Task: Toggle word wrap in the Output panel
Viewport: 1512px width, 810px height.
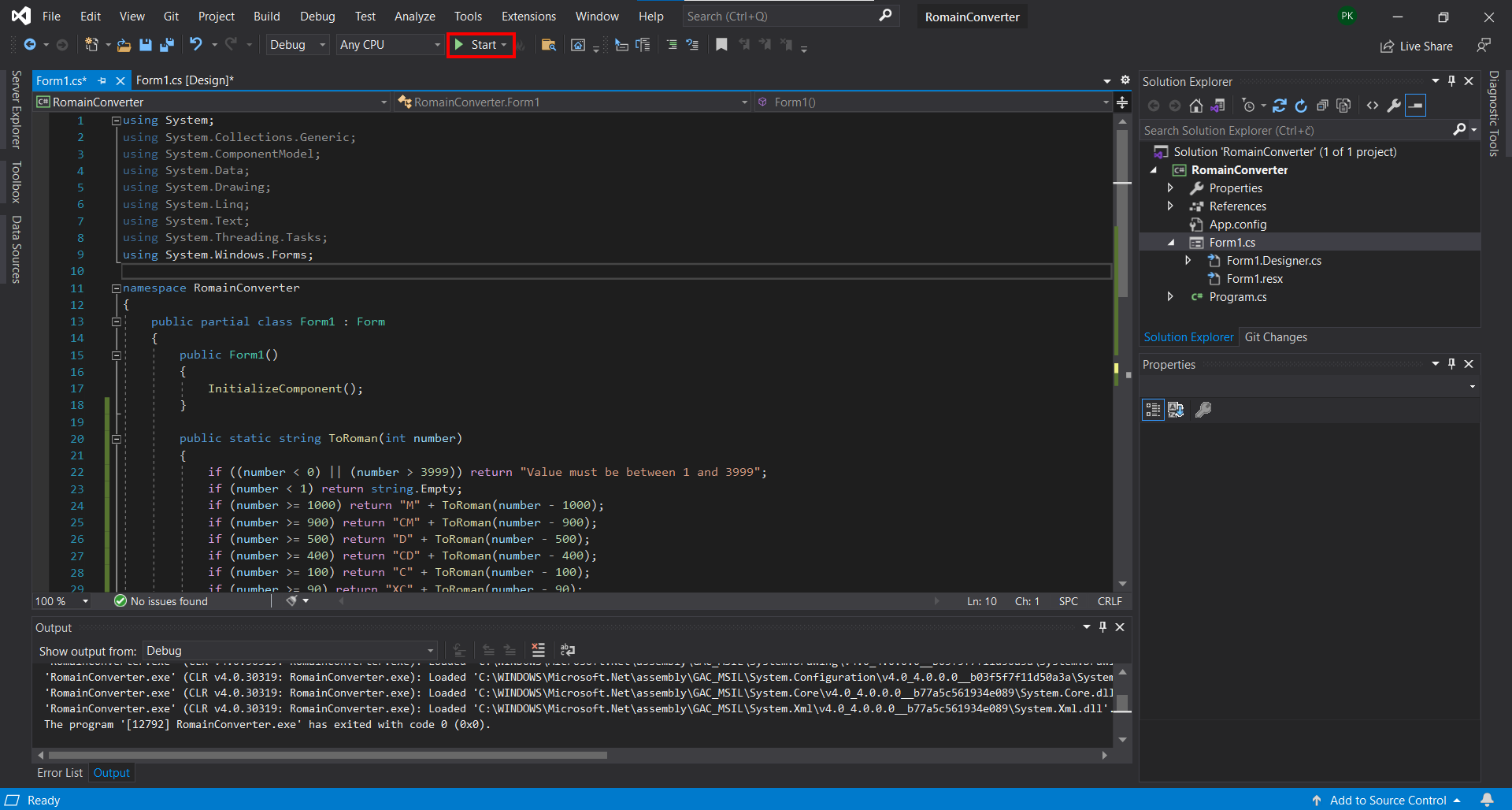Action: click(567, 650)
